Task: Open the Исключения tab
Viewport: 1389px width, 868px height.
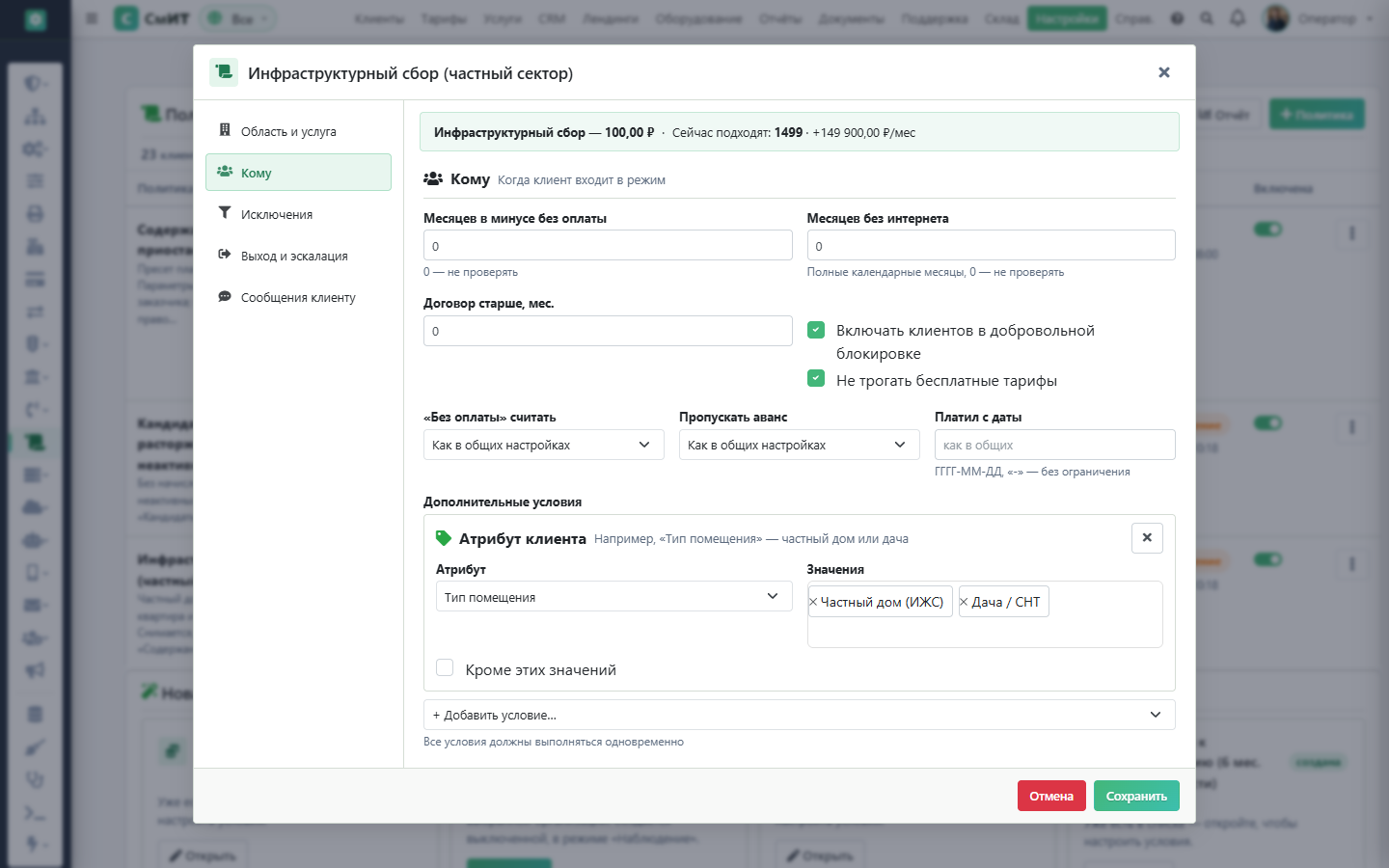Action: click(x=298, y=214)
